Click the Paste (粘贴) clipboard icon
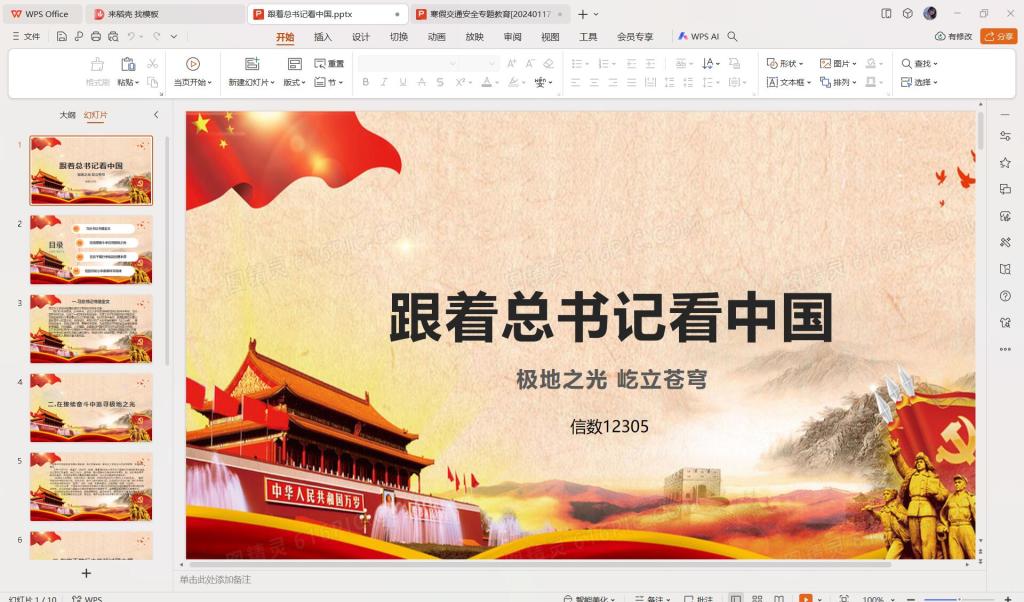This screenshot has width=1024, height=602. click(128, 64)
